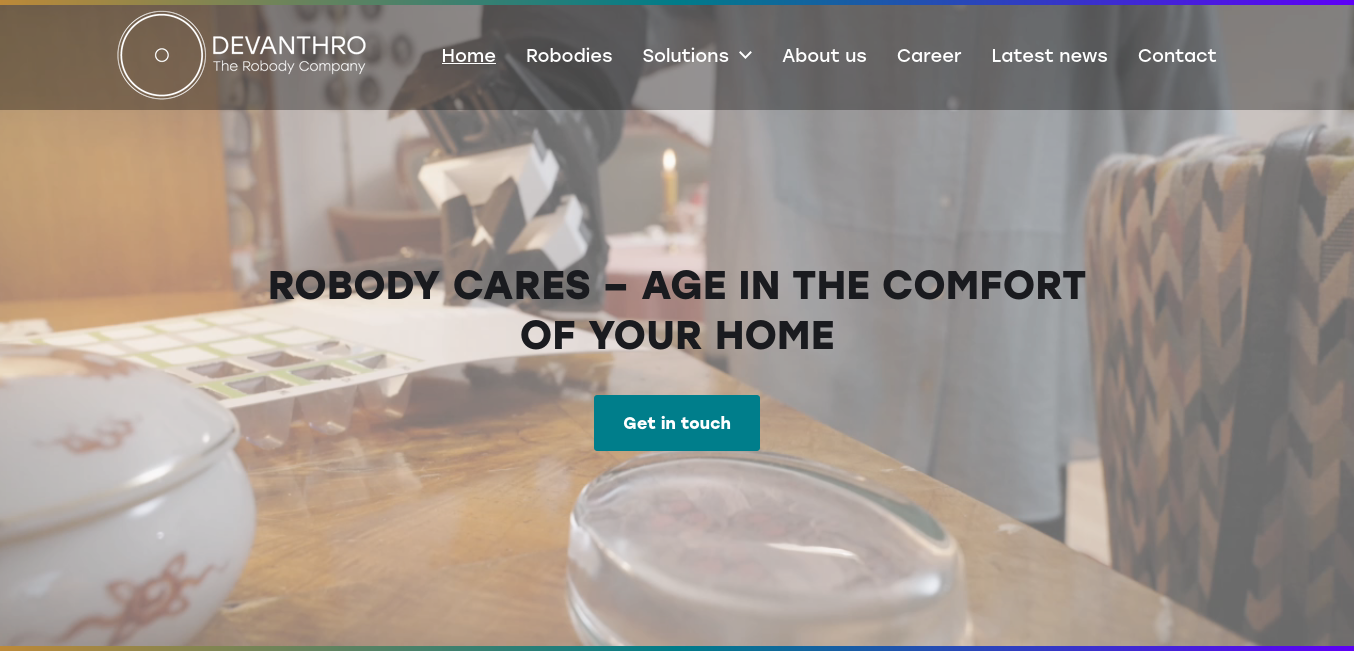Open the Robodies page

pos(569,56)
